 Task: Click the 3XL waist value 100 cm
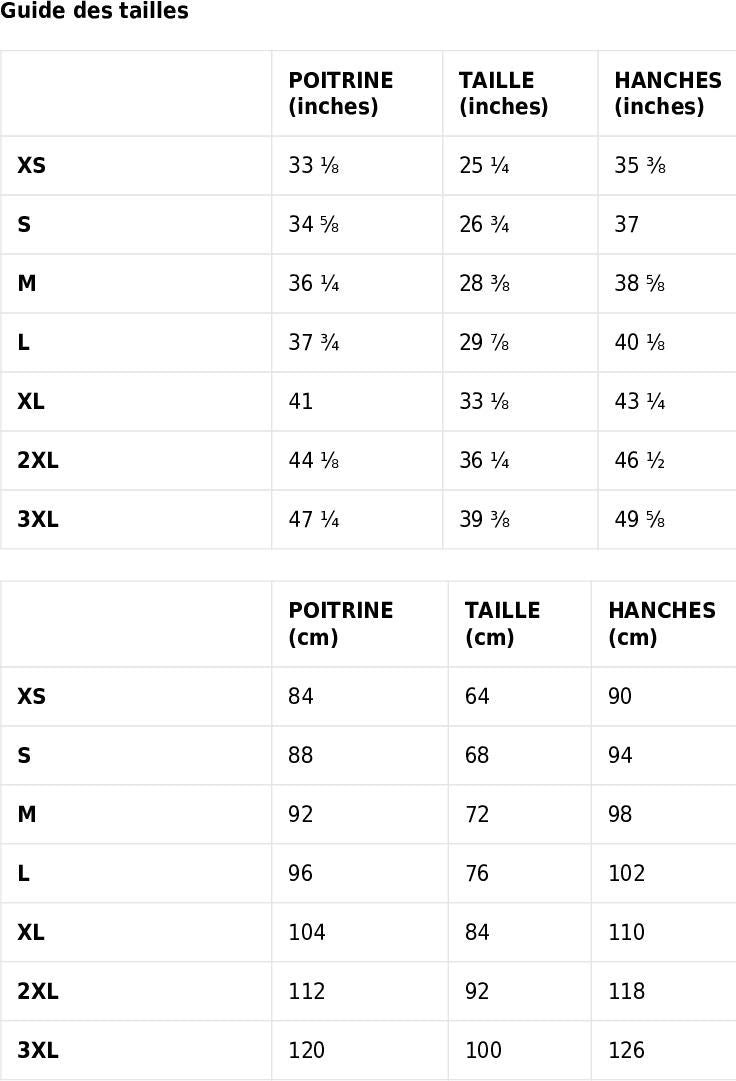[x=483, y=1051]
